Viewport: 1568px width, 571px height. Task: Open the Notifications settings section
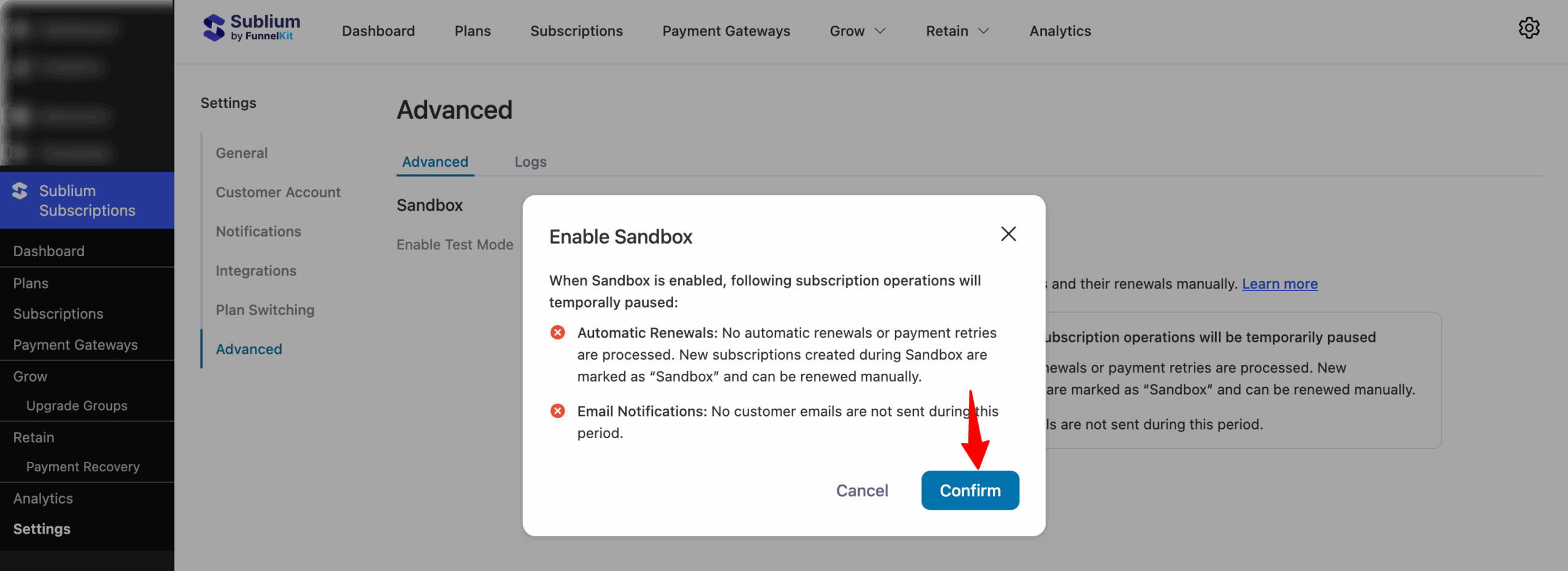click(x=258, y=231)
